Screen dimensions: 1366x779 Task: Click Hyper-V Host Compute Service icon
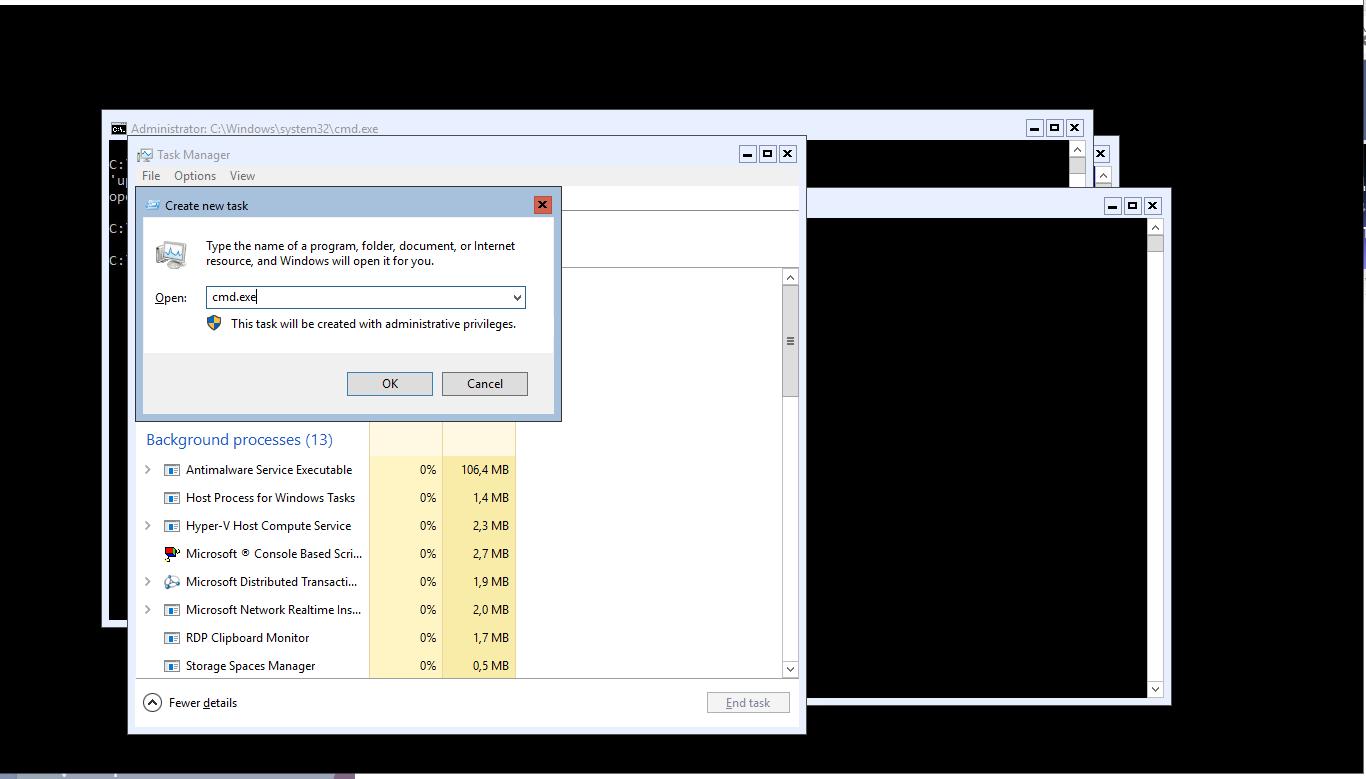(x=172, y=526)
